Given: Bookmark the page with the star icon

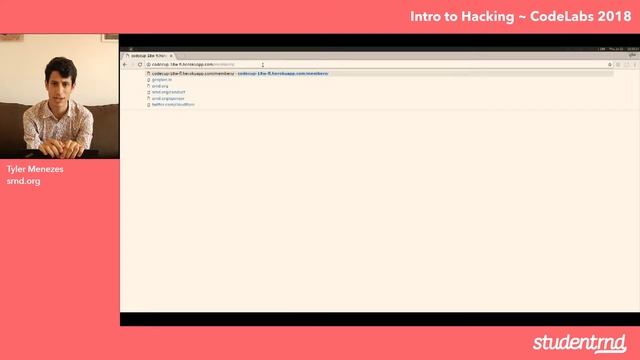Looking at the screenshot, I should pyautogui.click(x=610, y=64).
